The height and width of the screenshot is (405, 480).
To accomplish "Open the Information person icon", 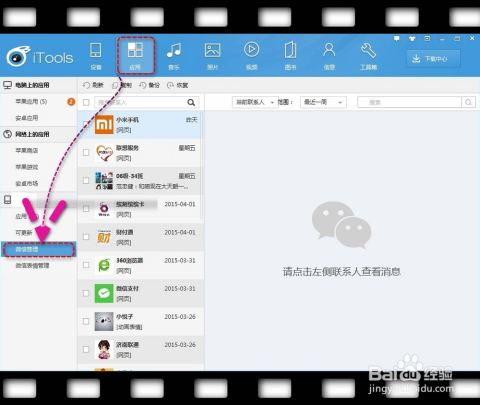I will click(x=329, y=50).
